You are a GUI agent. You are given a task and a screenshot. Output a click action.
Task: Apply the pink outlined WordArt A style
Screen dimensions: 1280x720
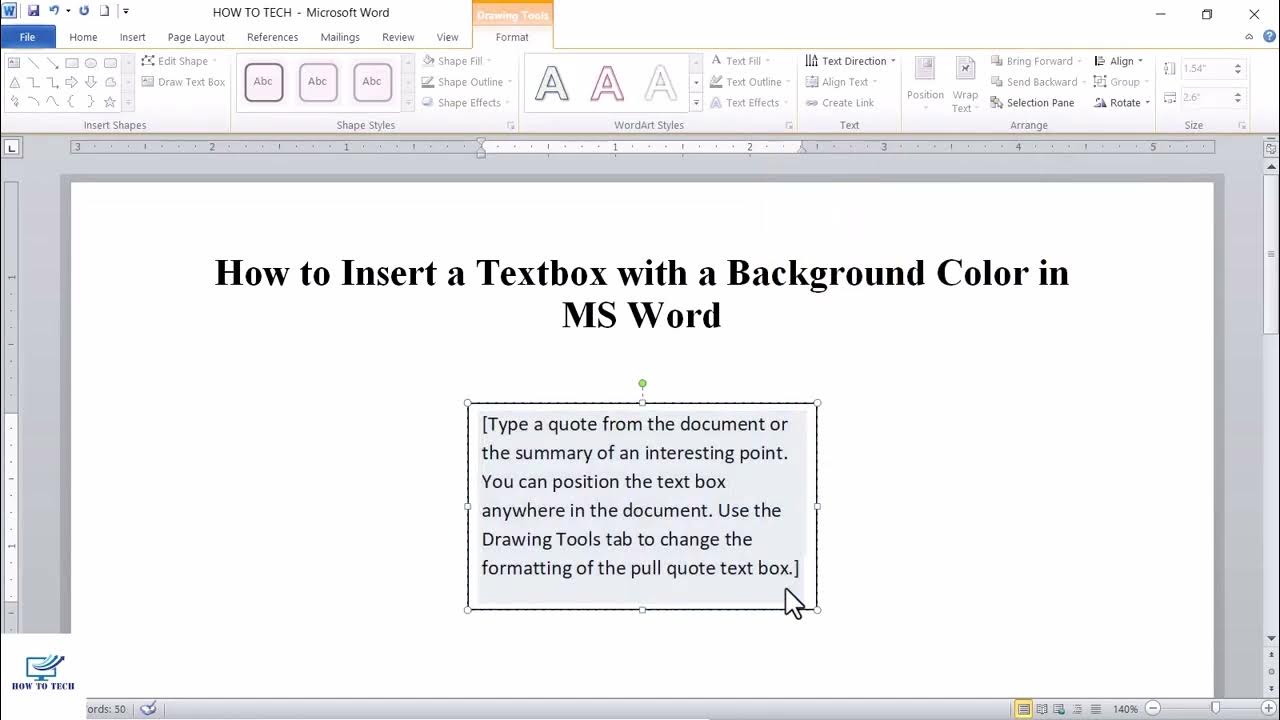coord(606,82)
